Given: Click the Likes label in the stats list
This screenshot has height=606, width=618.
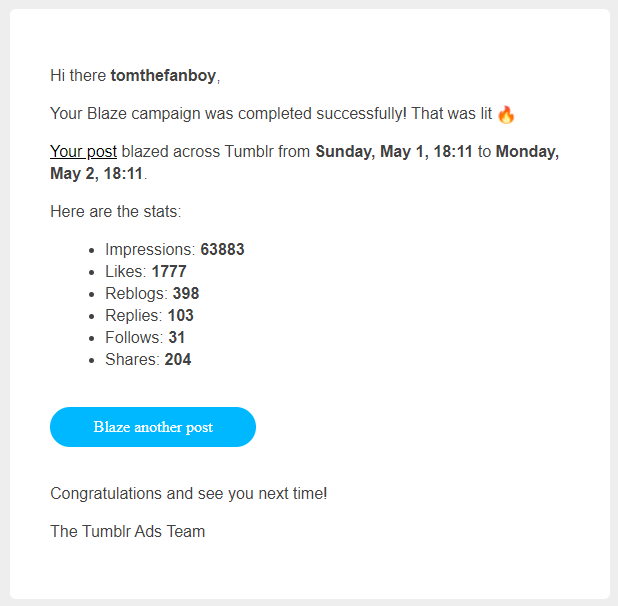Looking at the screenshot, I should [x=126, y=272].
